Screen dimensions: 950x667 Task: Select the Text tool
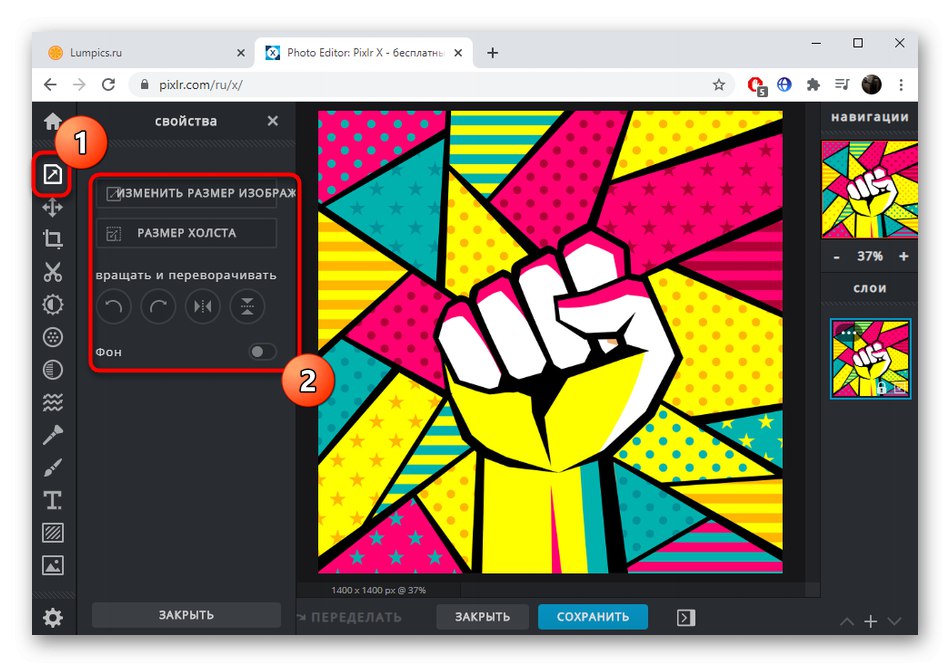click(53, 500)
